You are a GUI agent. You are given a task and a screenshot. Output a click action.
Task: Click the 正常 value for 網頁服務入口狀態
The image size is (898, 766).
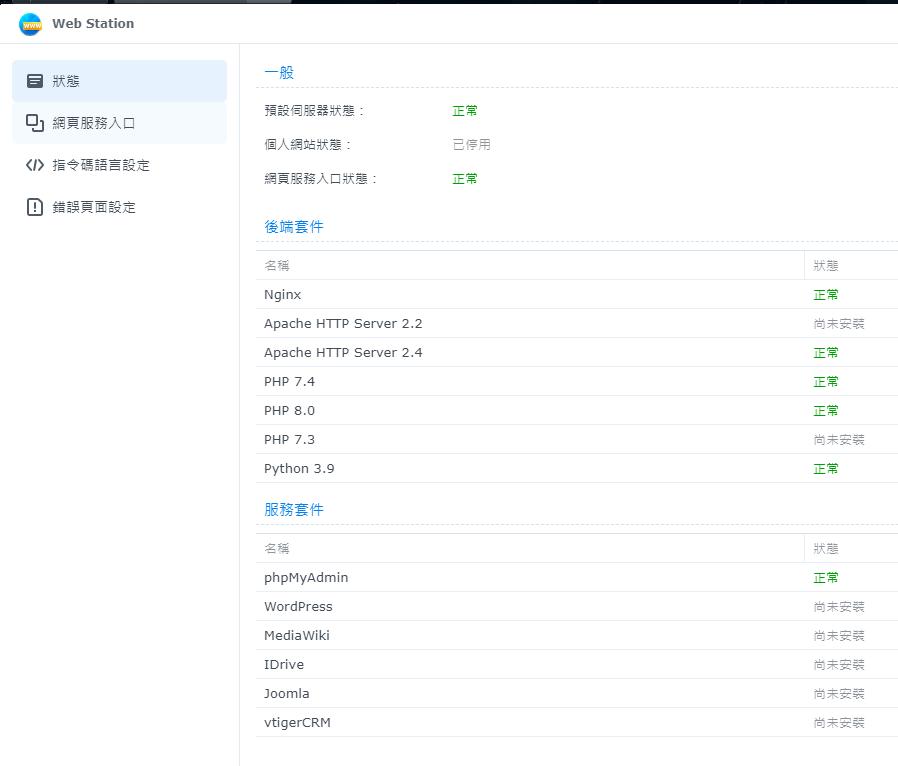[x=464, y=179]
